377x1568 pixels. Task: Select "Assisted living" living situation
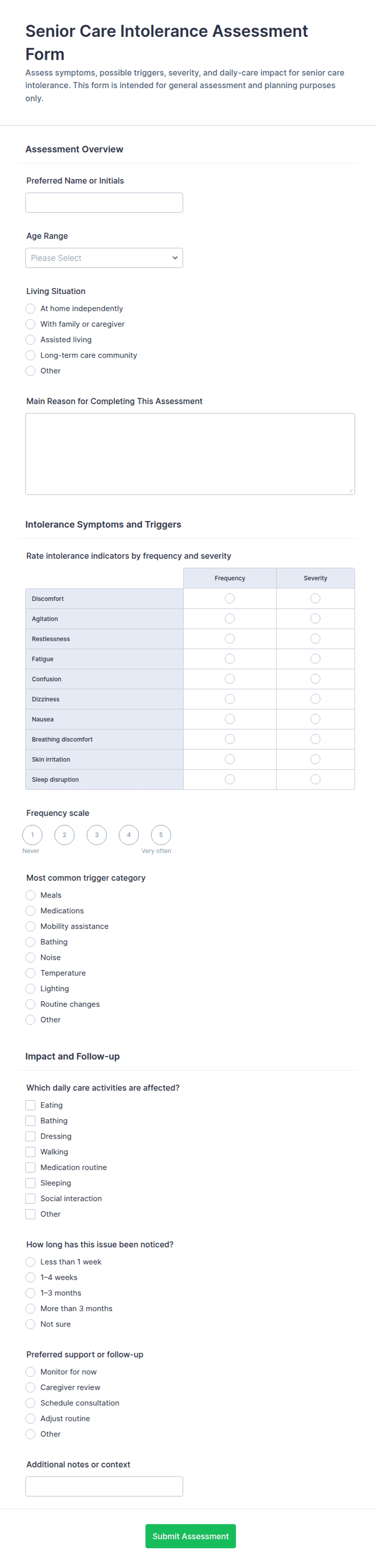(x=30, y=340)
